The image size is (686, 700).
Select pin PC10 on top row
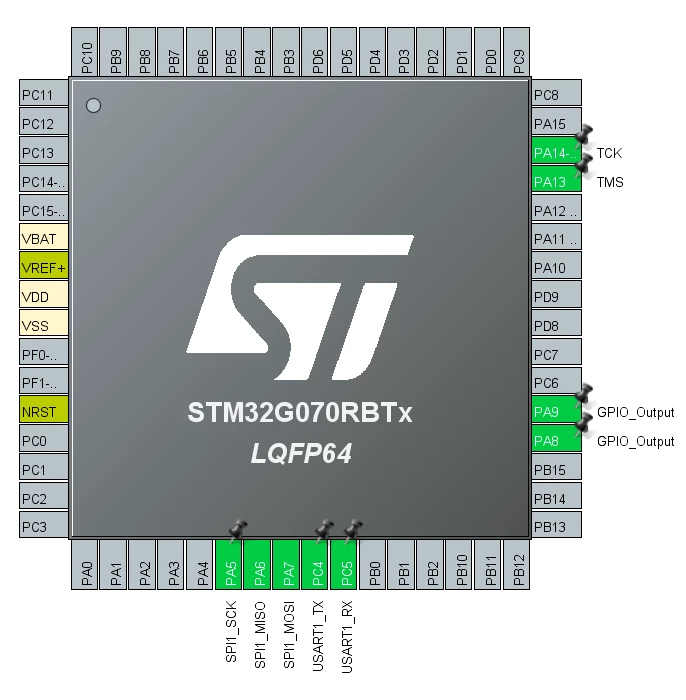85,52
